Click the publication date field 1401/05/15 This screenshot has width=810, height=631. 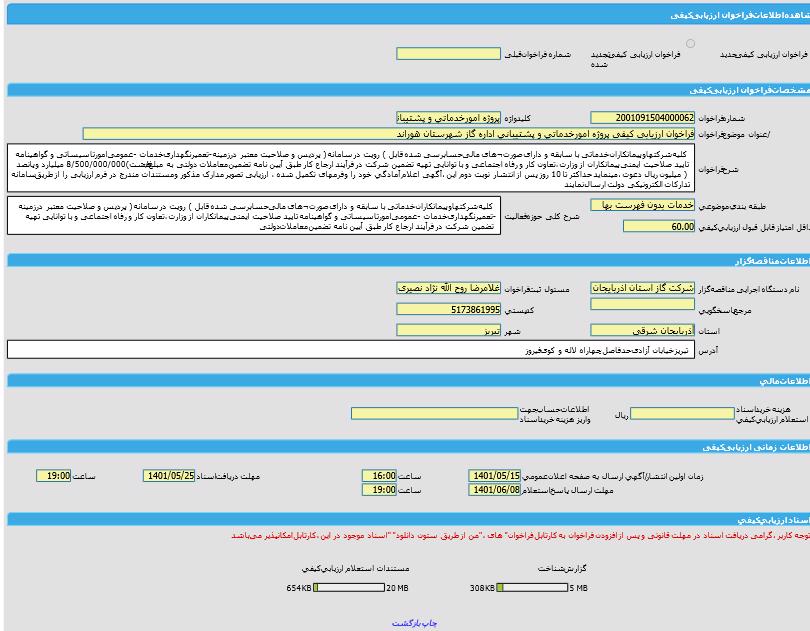(x=494, y=476)
